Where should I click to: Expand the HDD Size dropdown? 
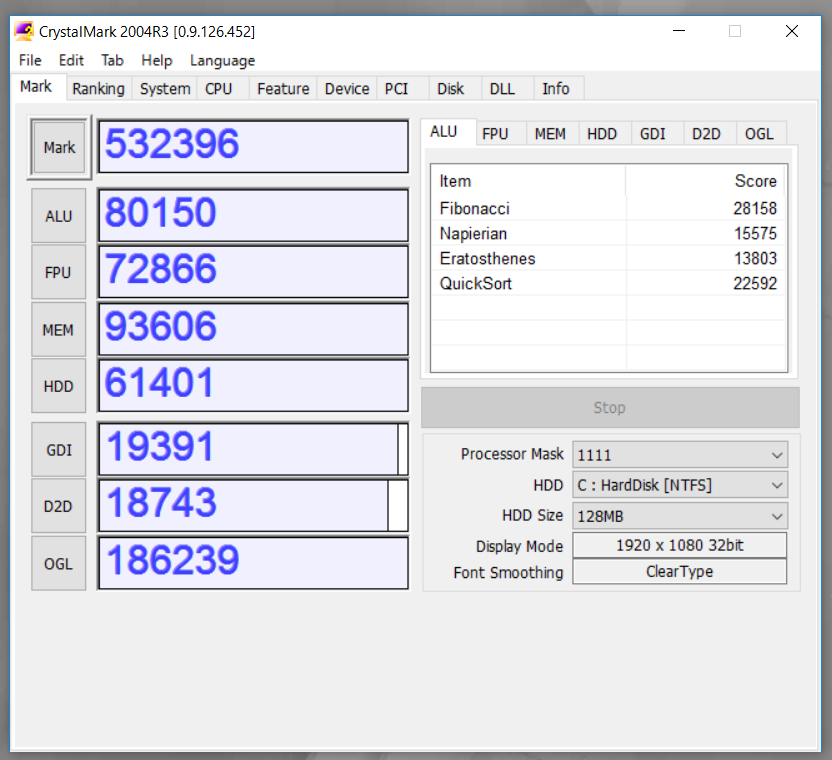[x=680, y=516]
